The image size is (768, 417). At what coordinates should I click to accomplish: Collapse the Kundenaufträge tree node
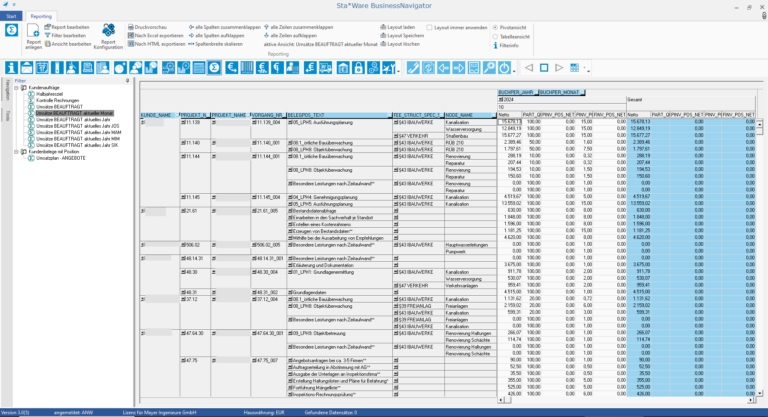coord(16,88)
